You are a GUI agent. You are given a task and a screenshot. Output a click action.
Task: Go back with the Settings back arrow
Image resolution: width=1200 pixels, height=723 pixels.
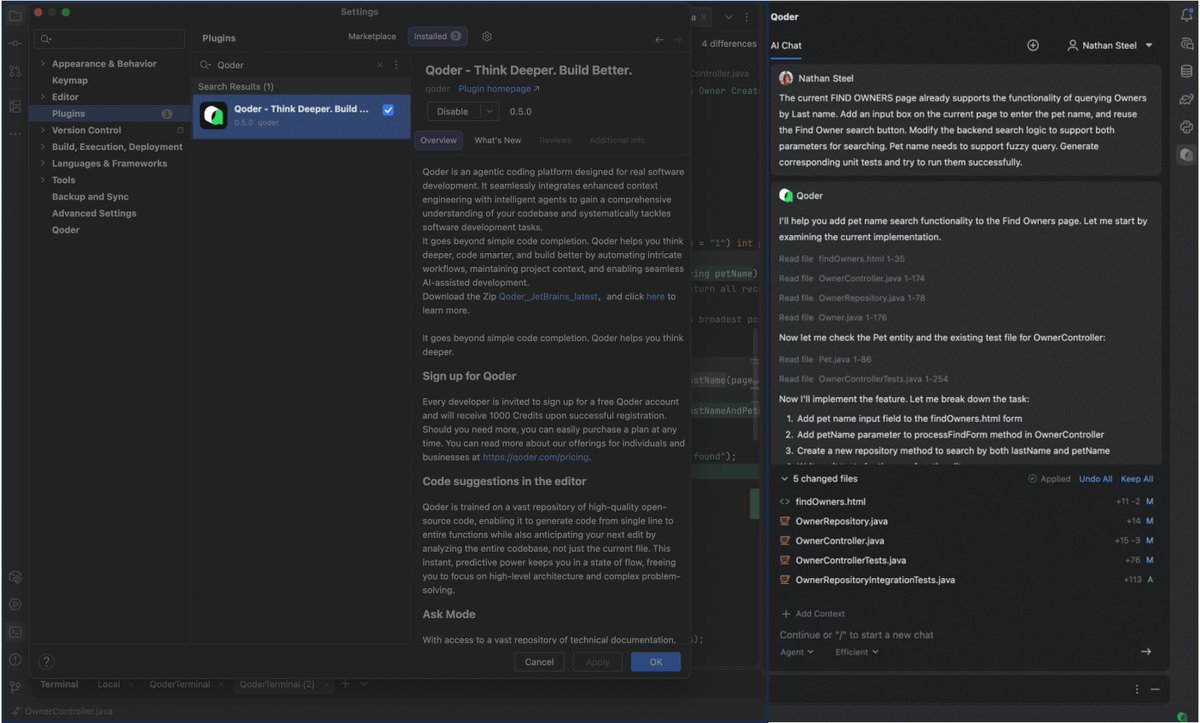659,40
